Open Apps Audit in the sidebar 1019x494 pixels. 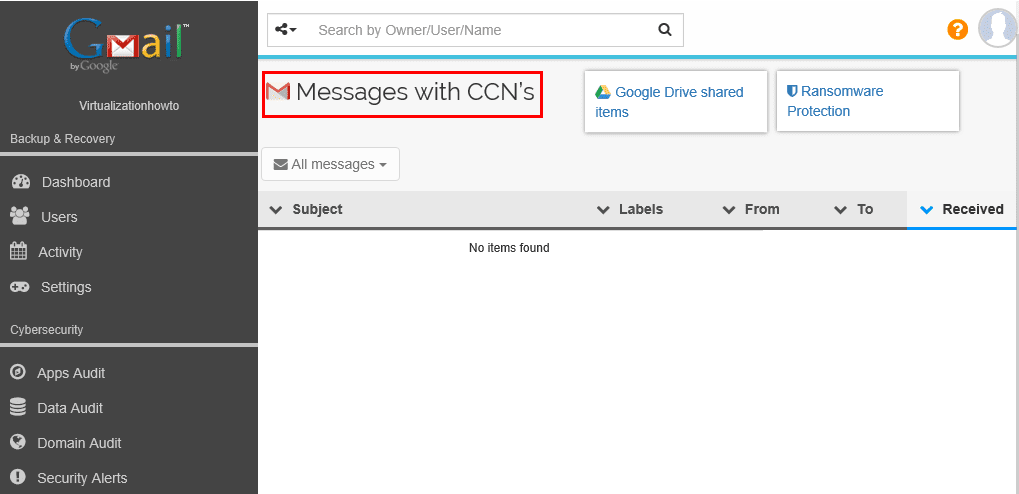click(71, 373)
